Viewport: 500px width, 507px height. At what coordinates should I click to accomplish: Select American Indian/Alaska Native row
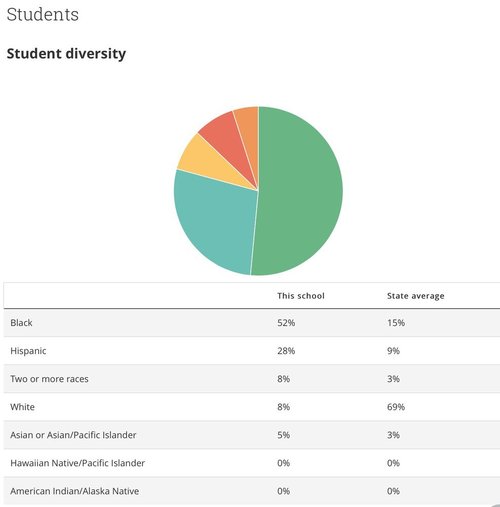tap(252, 491)
